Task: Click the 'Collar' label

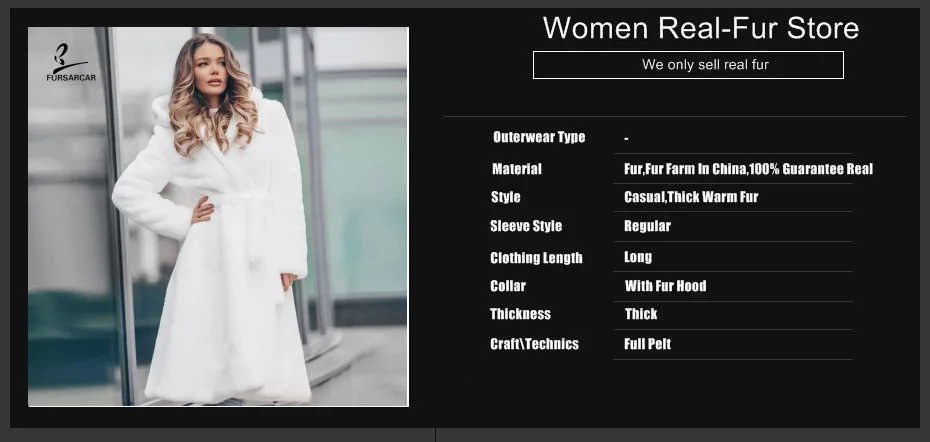Action: pyautogui.click(x=508, y=286)
